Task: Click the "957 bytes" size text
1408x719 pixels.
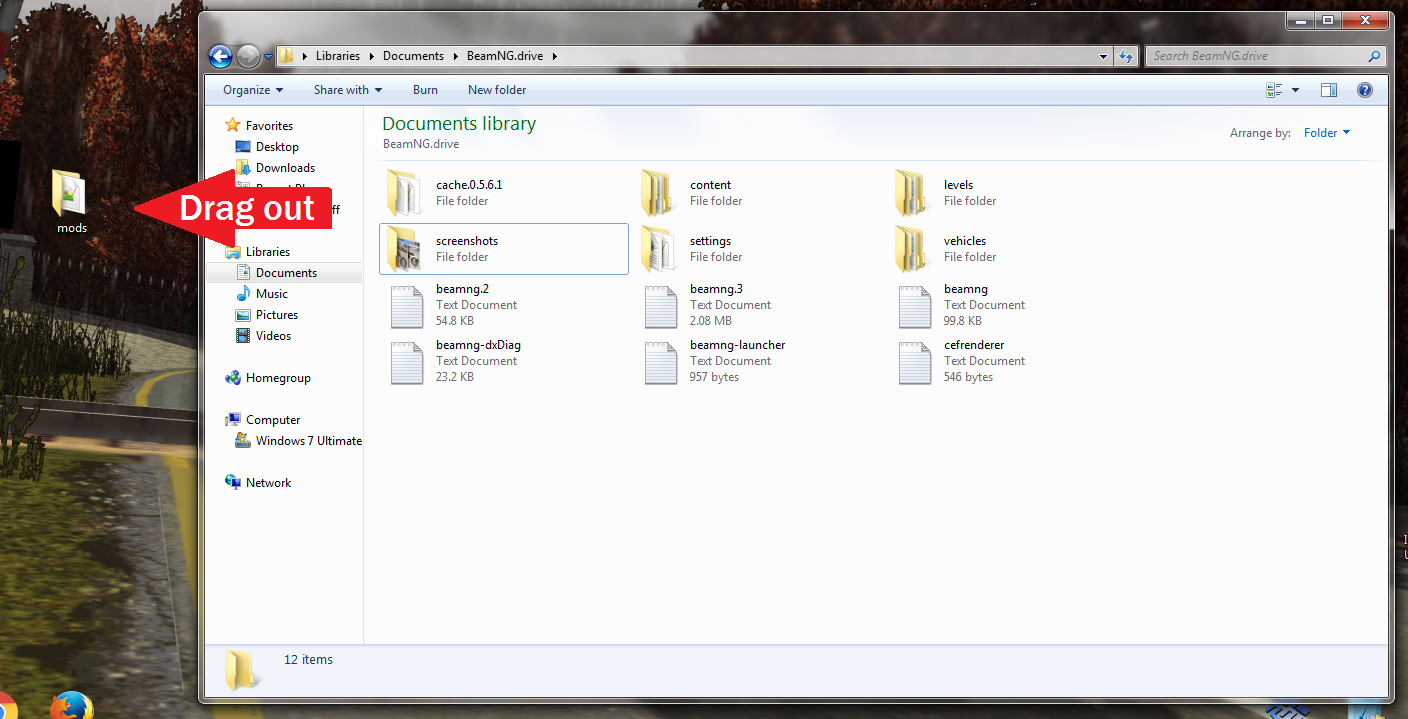Action: point(714,377)
